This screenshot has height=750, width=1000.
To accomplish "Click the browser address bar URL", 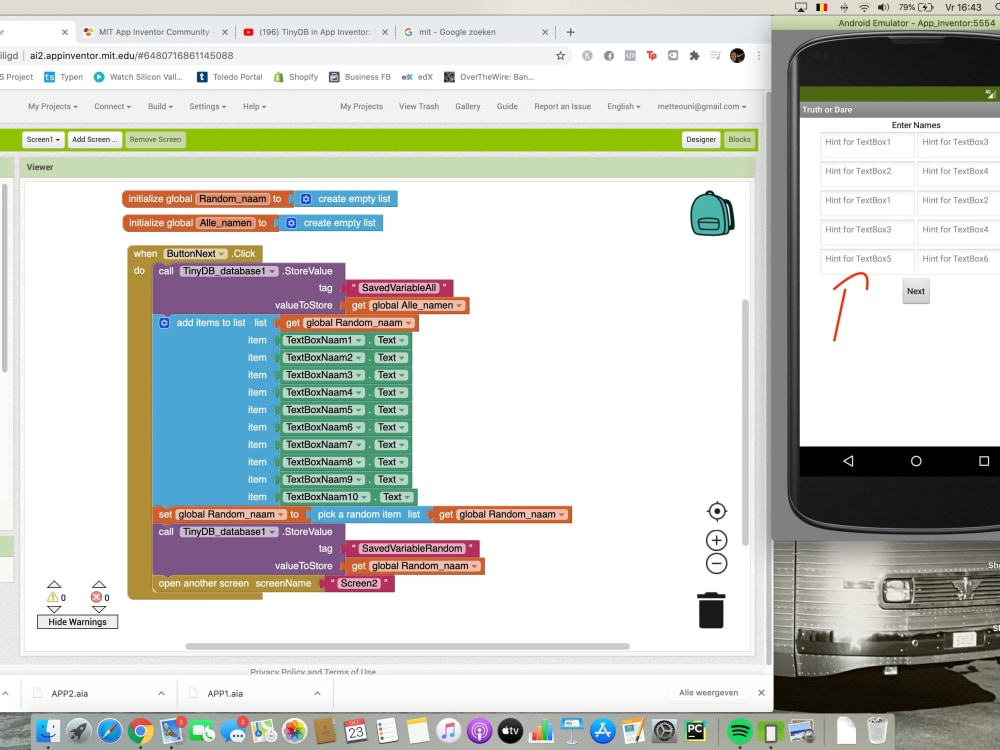I will pyautogui.click(x=131, y=55).
